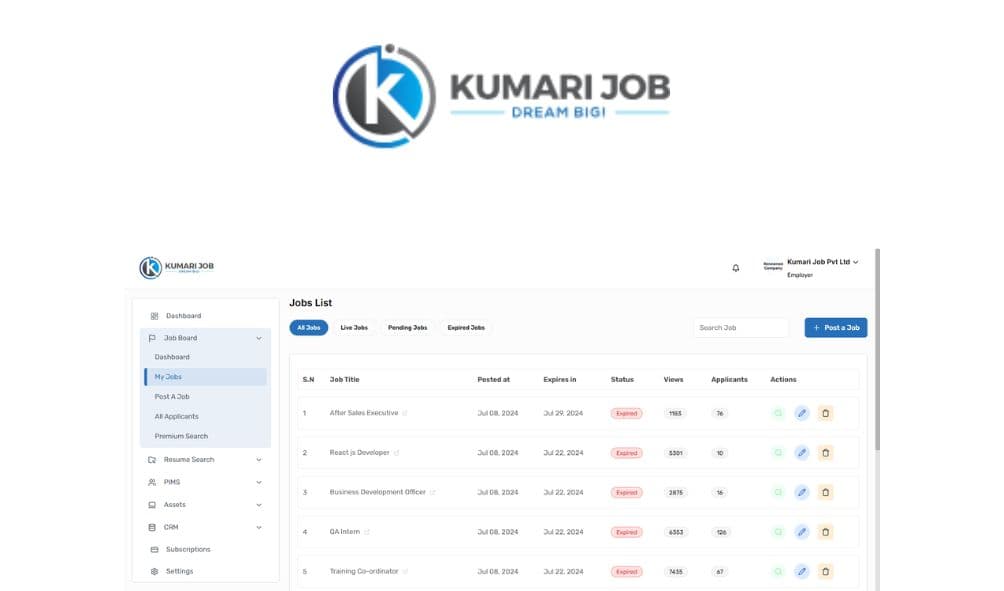Click the Expired badge for After Sales Executive

tap(626, 414)
